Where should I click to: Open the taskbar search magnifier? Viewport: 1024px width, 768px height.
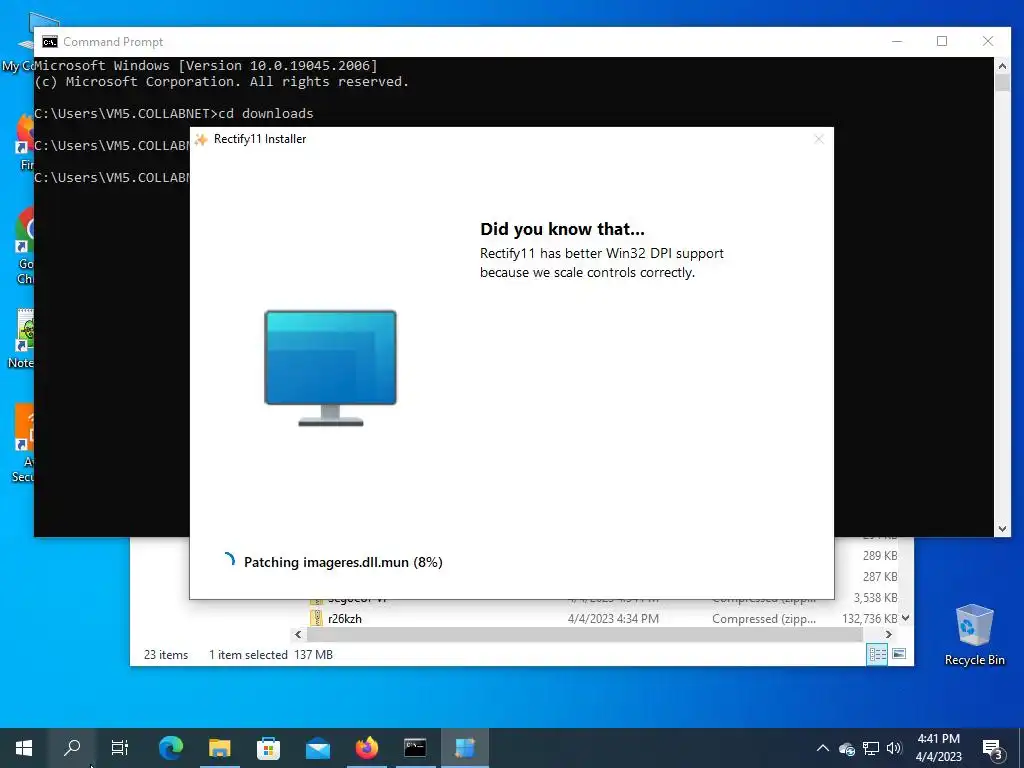point(72,748)
